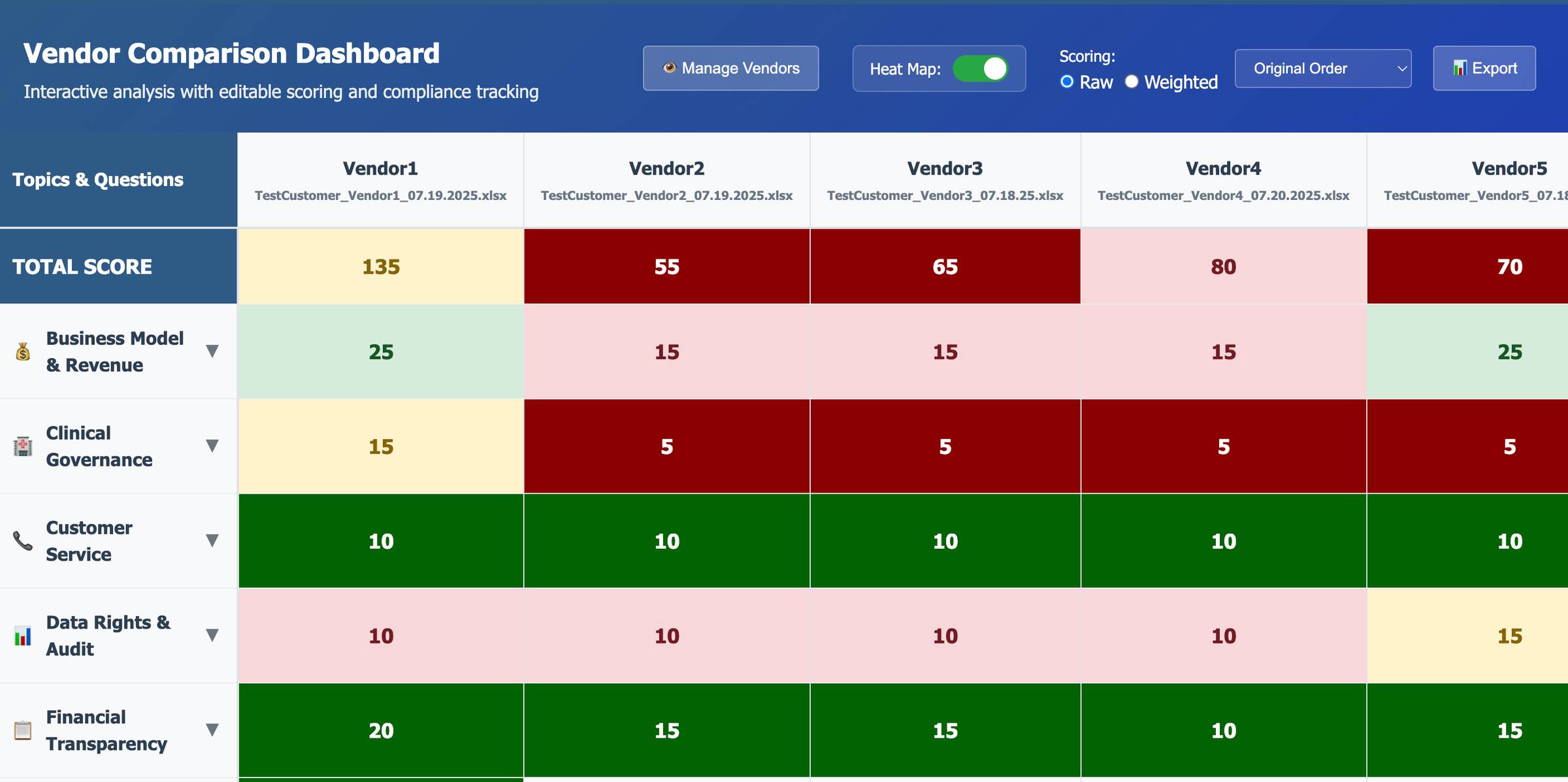Click the Vendor3 column header
1568x782 pixels.
(x=945, y=169)
